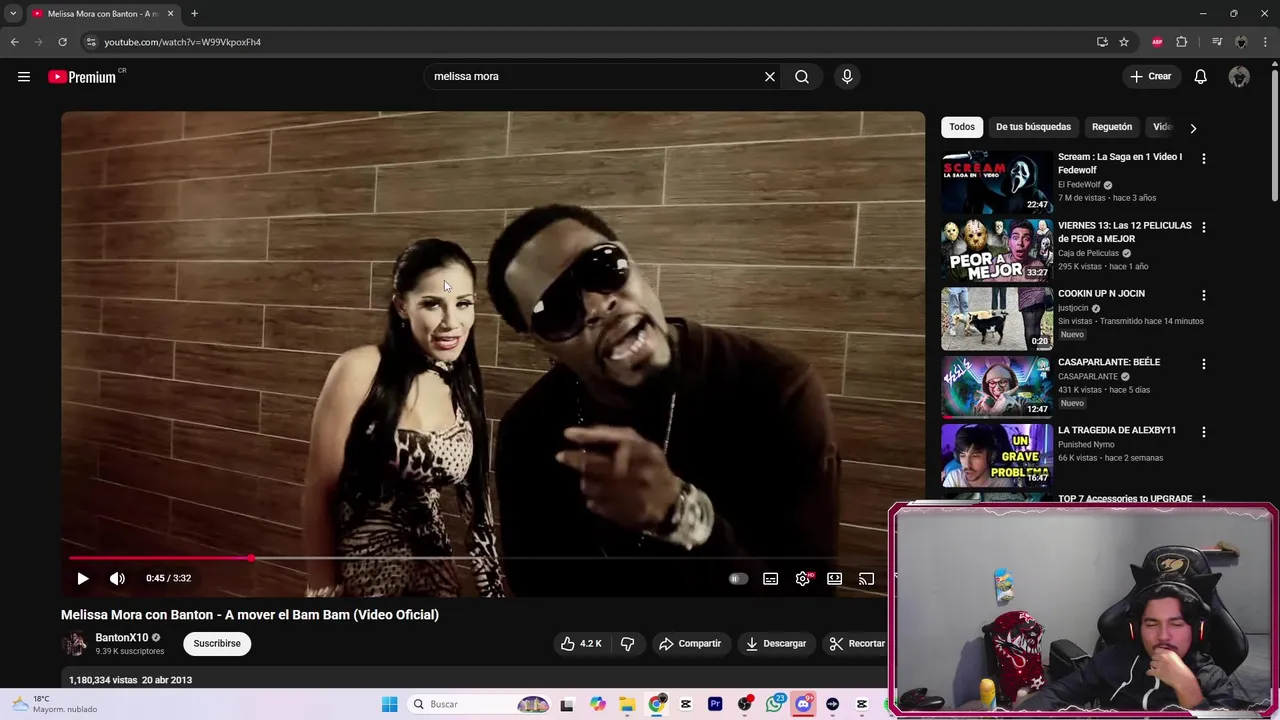Click the Descargar download button
Screen dimensions: 1280x720
pyautogui.click(x=776, y=643)
